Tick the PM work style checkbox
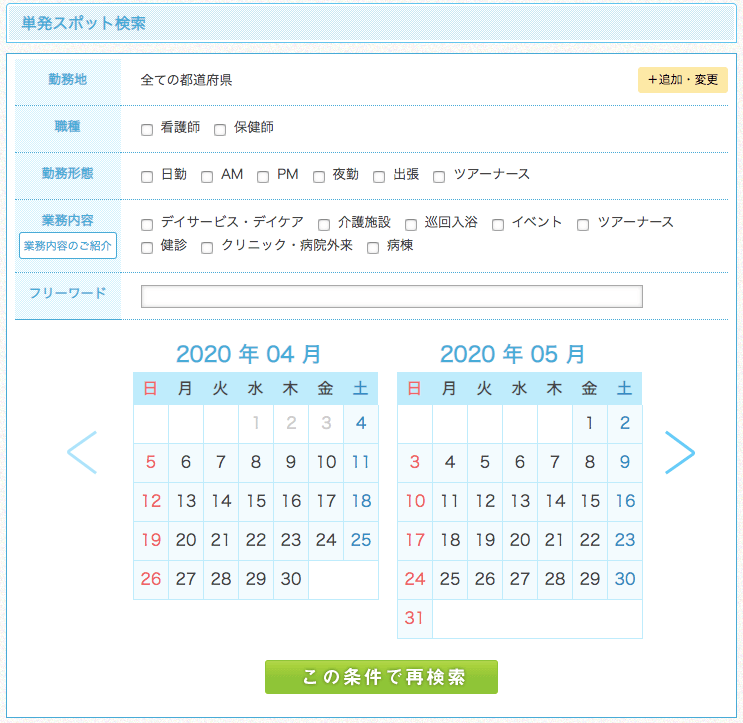The image size is (743, 723). [263, 177]
